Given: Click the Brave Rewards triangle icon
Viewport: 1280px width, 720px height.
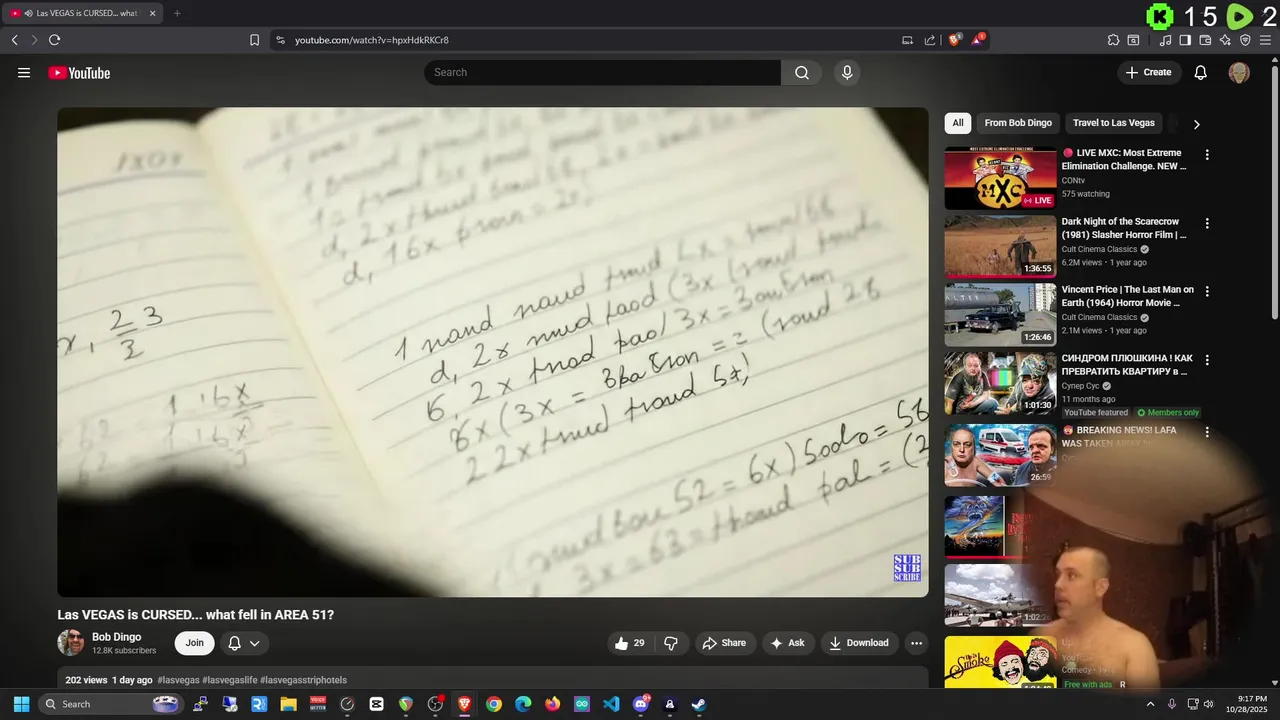Looking at the screenshot, I should [x=978, y=40].
